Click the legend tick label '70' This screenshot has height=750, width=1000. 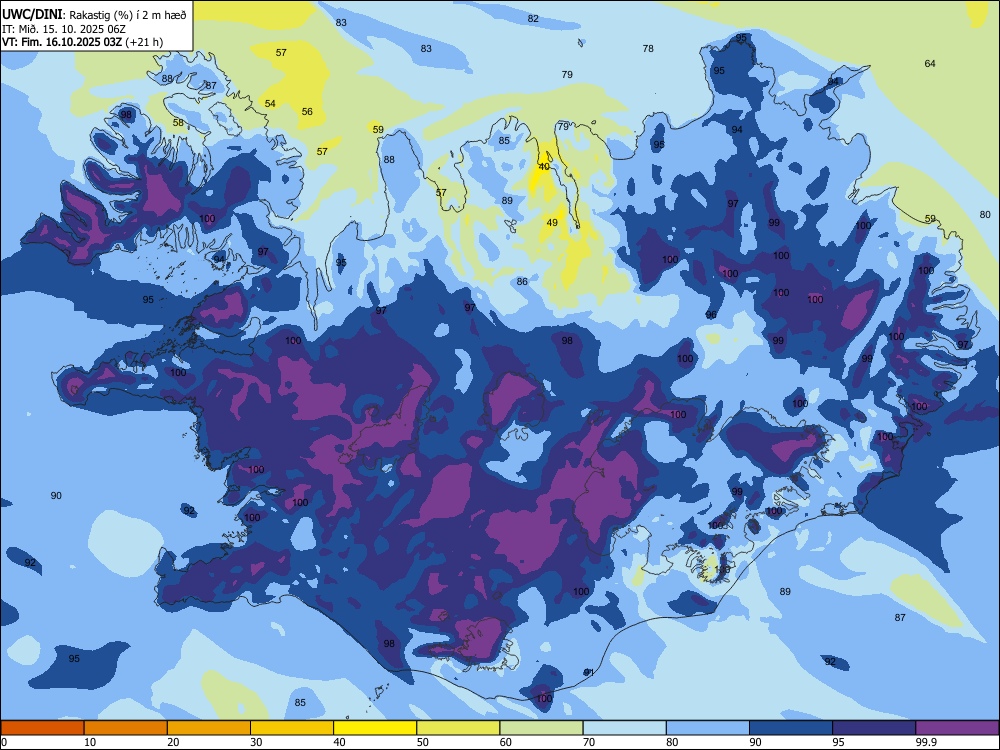[589, 742]
